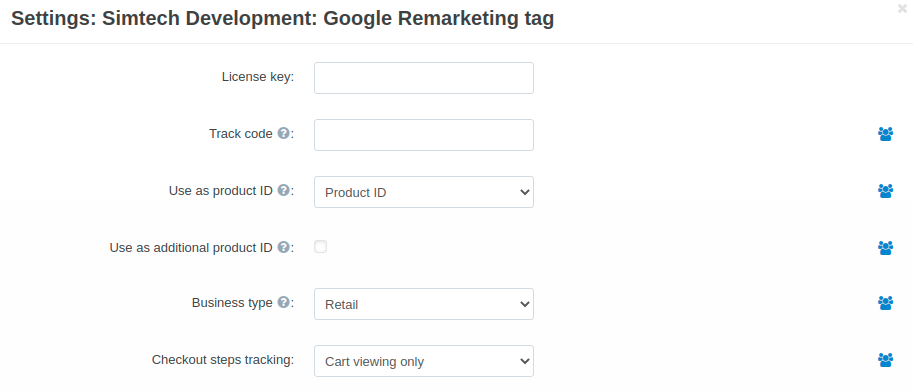Image resolution: width=913 pixels, height=392 pixels.
Task: Click the License key label text
Action: 258,77
